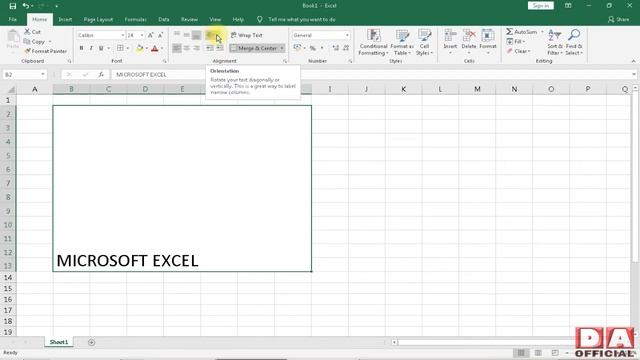Screen dimensions: 640x360
Task: Switch to the Formulas tab
Action: pyautogui.click(x=135, y=20)
